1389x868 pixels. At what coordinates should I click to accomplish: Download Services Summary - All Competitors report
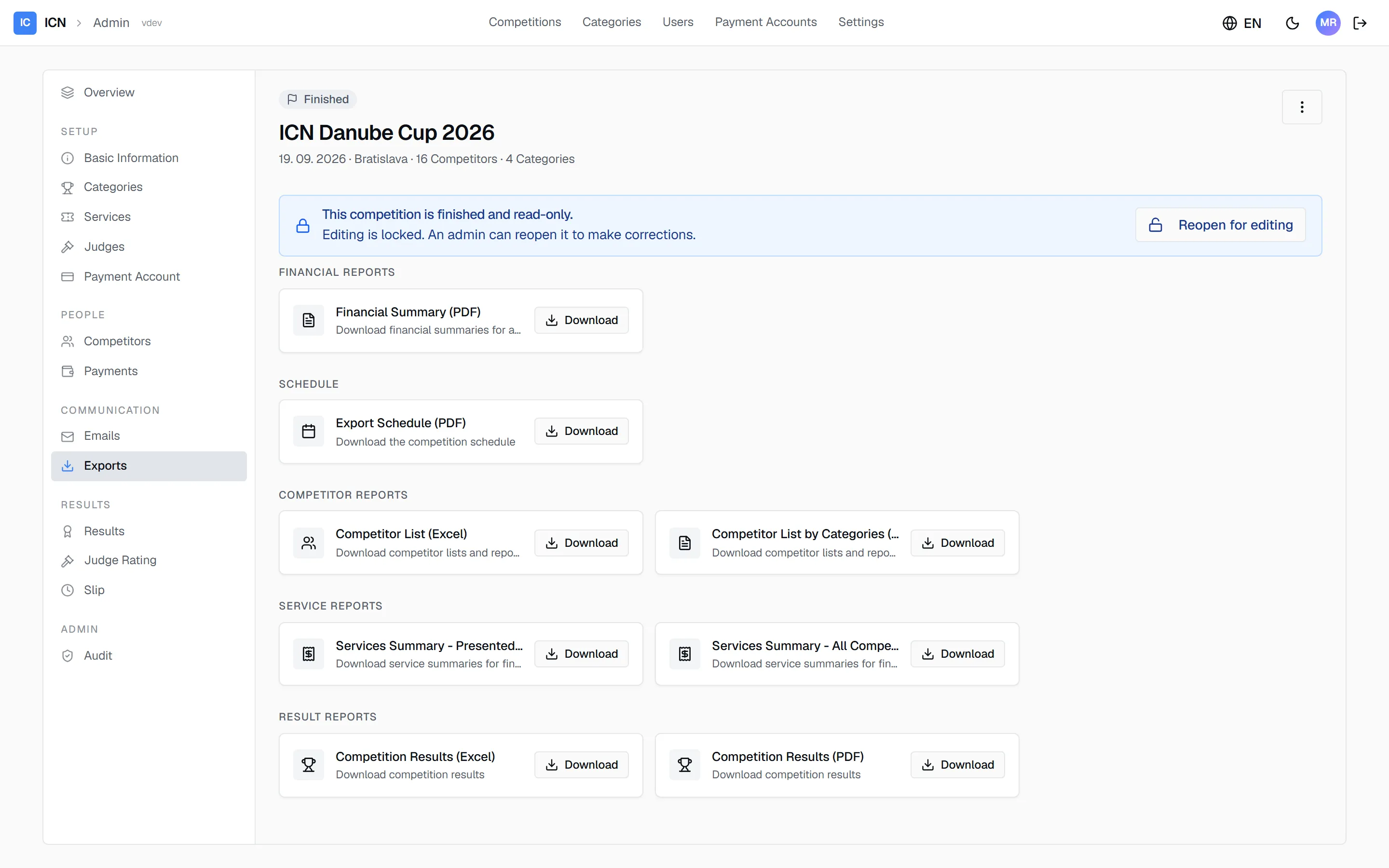pyautogui.click(x=957, y=653)
